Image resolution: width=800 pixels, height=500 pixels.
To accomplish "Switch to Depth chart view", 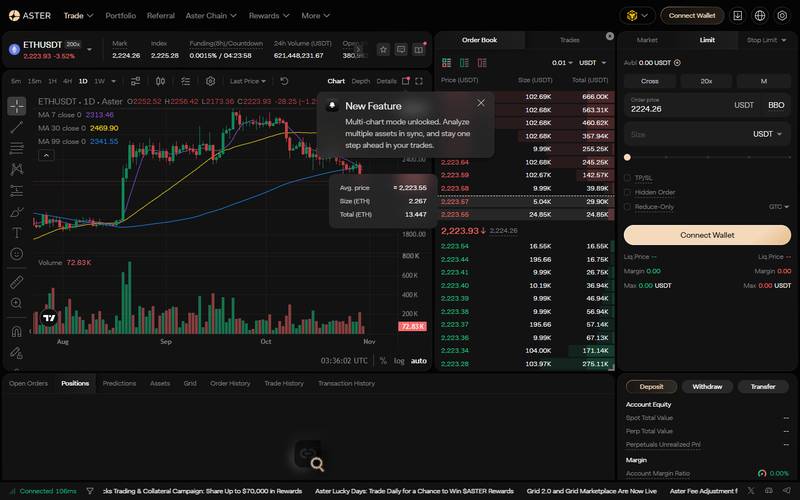I will (361, 81).
